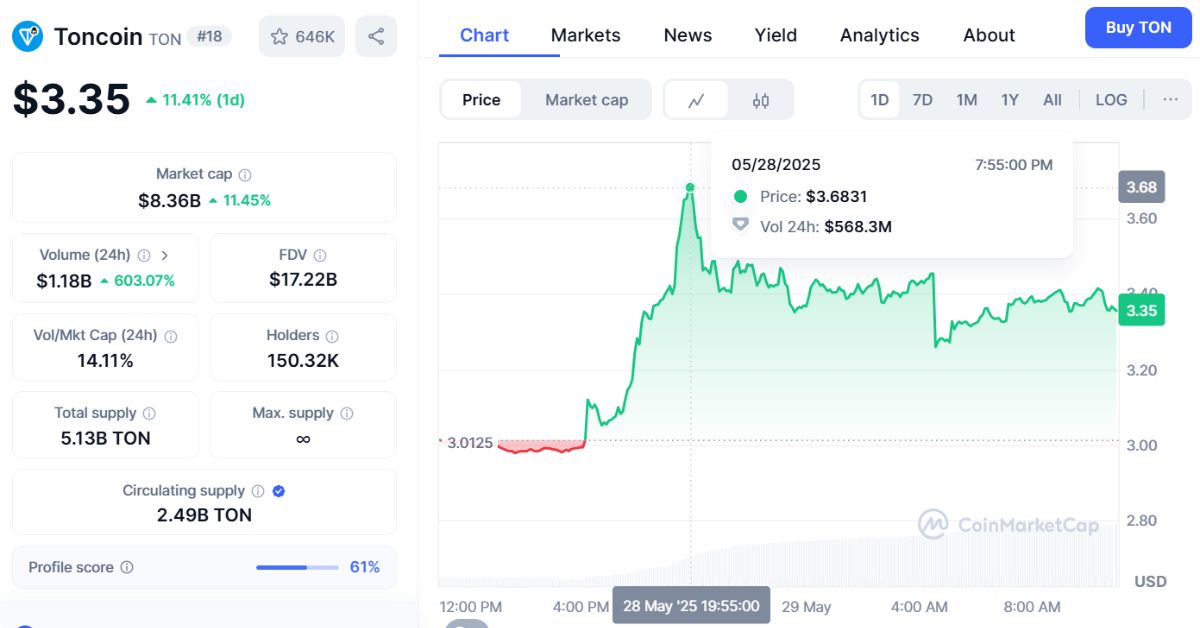This screenshot has width=1200, height=628.
Task: Open Total supply info icon
Action: (149, 413)
